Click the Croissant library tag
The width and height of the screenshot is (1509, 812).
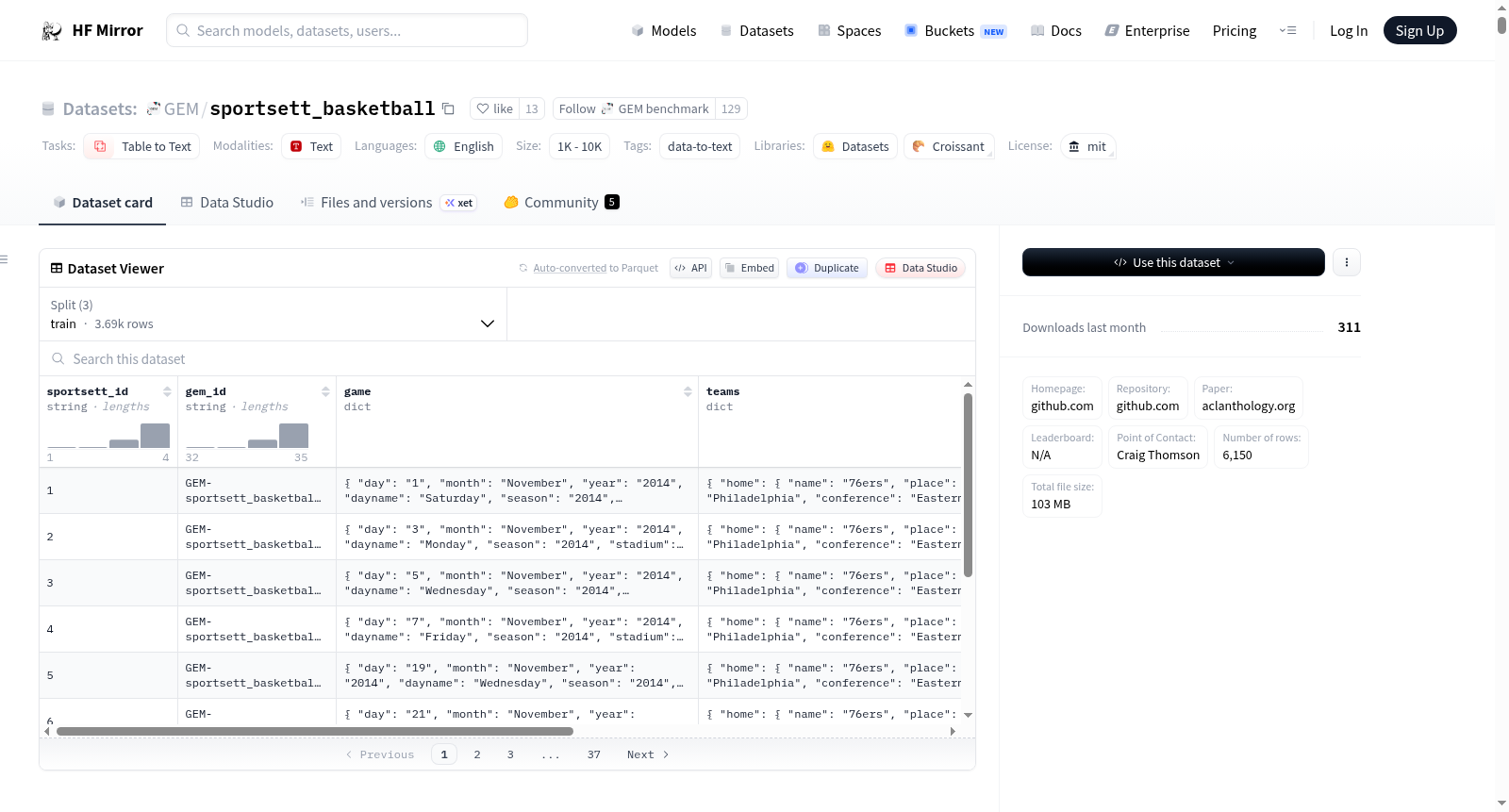coord(949,146)
